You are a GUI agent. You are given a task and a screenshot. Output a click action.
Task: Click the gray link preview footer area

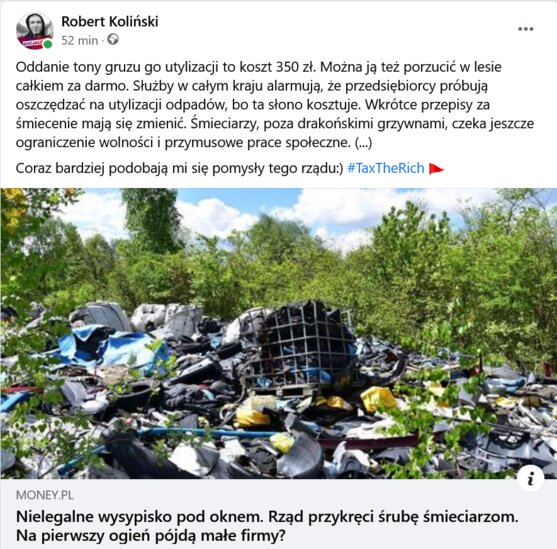click(278, 514)
